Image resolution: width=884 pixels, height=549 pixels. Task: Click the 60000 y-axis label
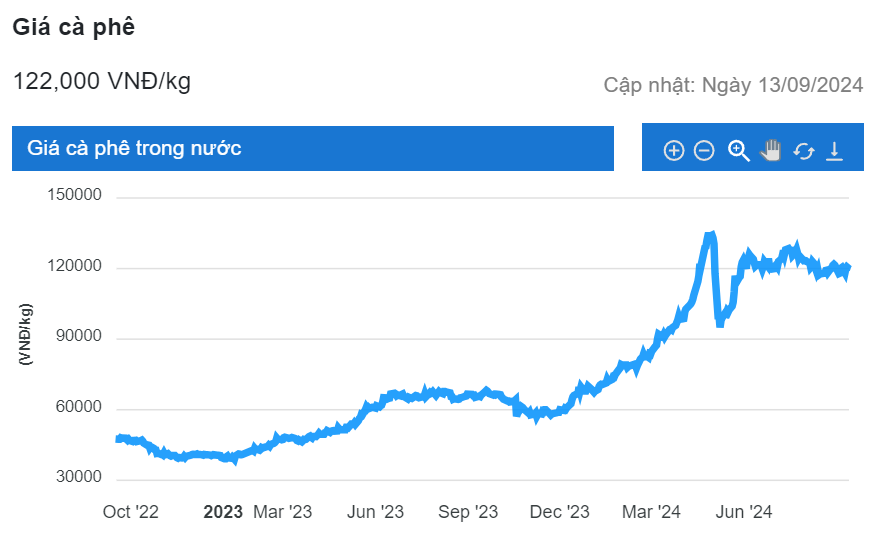[x=79, y=408]
